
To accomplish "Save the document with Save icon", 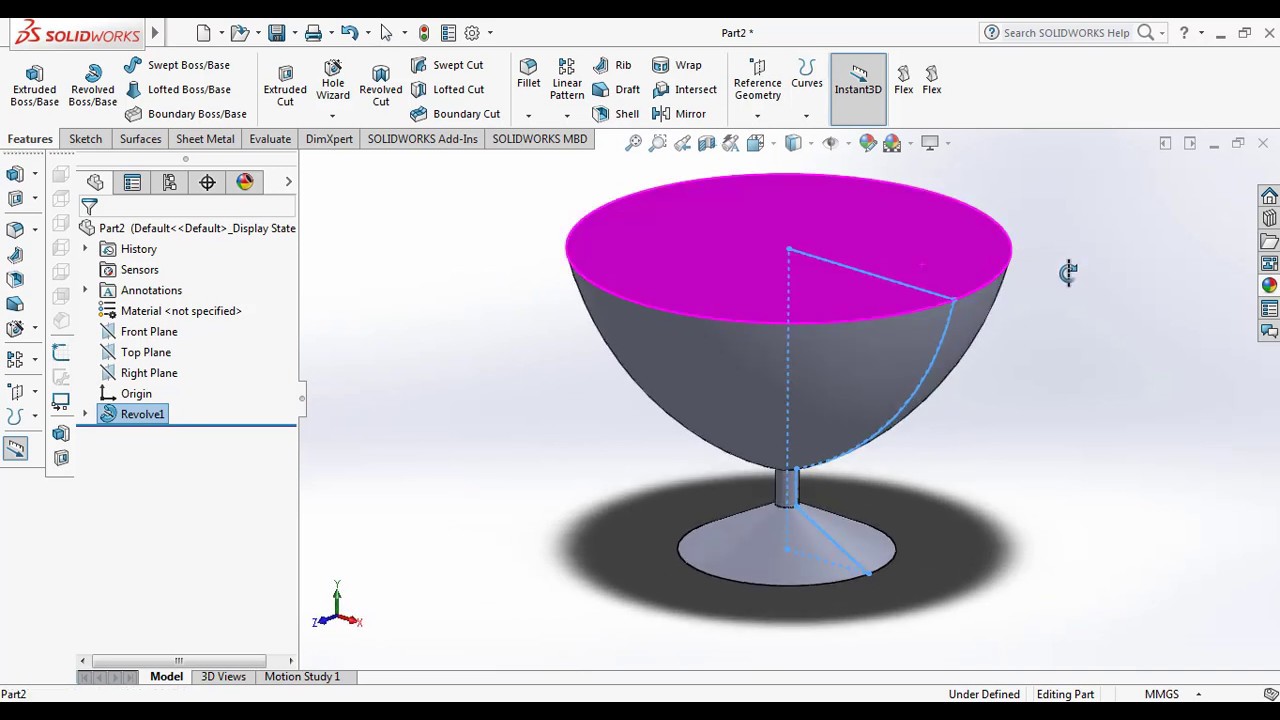I will tap(277, 33).
